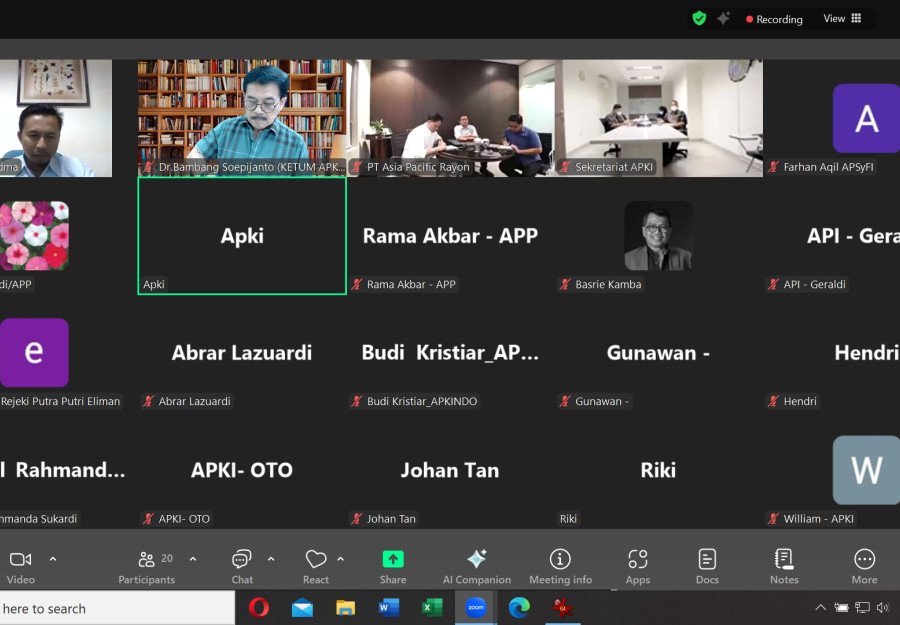This screenshot has width=900, height=625.
Task: Click the red Recording indicator
Action: pos(774,19)
